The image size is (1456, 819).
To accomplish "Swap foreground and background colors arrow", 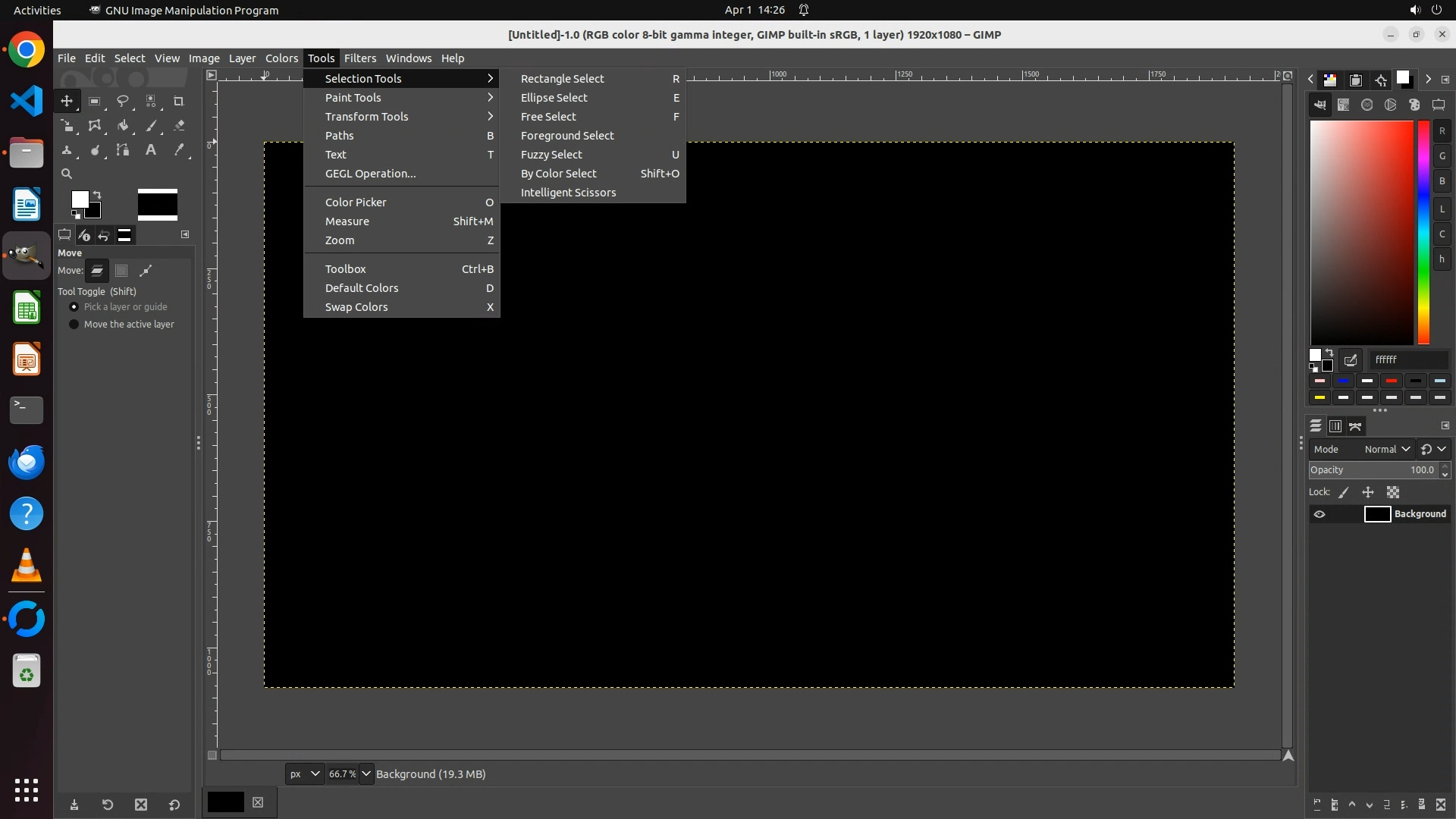I will [x=97, y=195].
